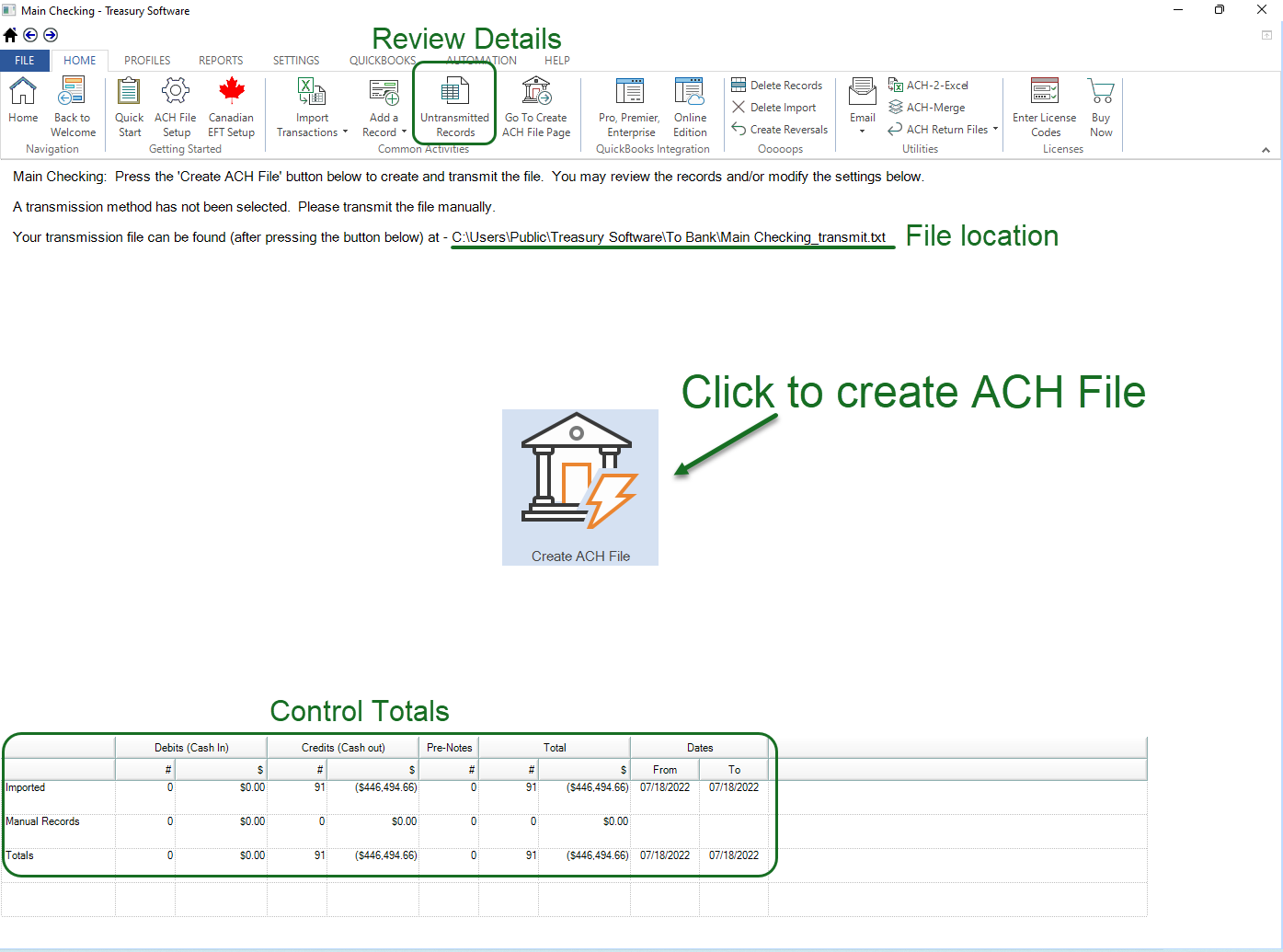This screenshot has width=1283, height=952.
Task: Click Delete Import option
Action: (774, 108)
